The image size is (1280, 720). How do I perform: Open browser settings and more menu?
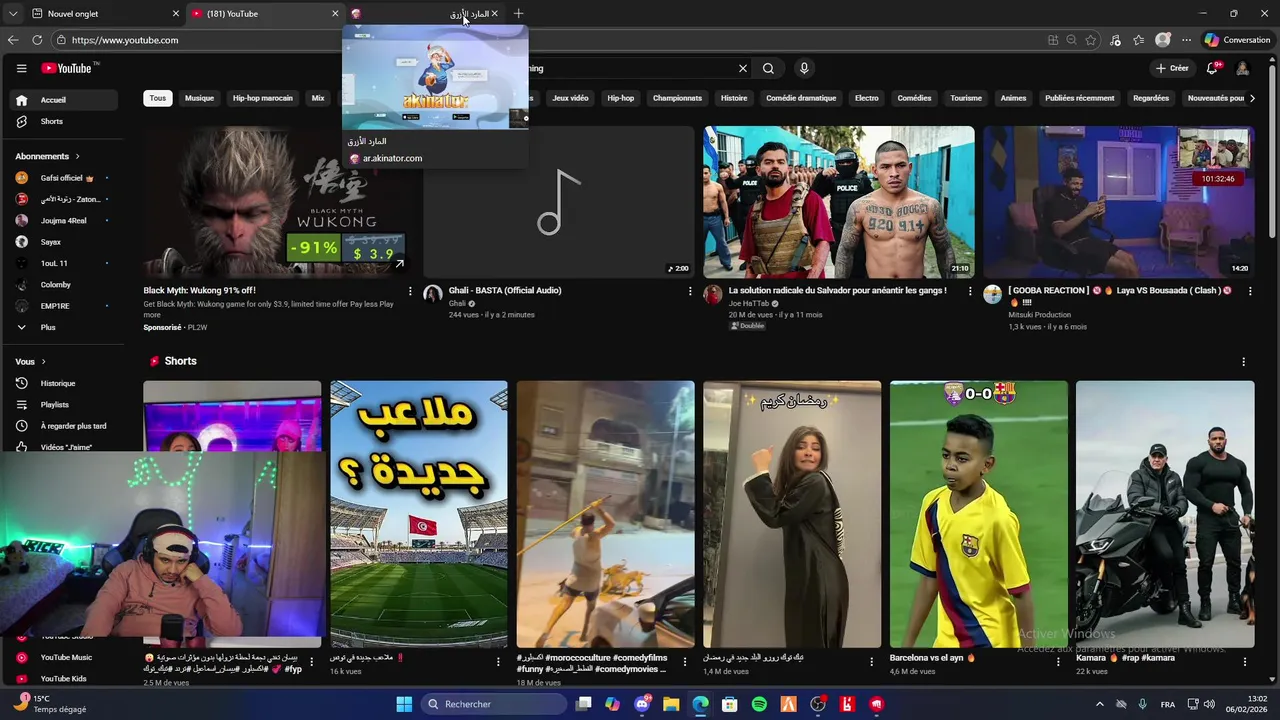point(1186,40)
